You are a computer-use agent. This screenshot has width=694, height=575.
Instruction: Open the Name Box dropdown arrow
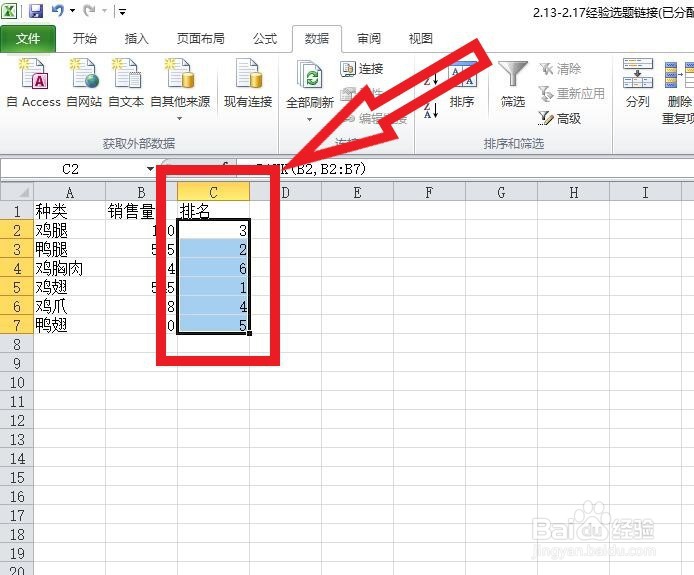(150, 169)
